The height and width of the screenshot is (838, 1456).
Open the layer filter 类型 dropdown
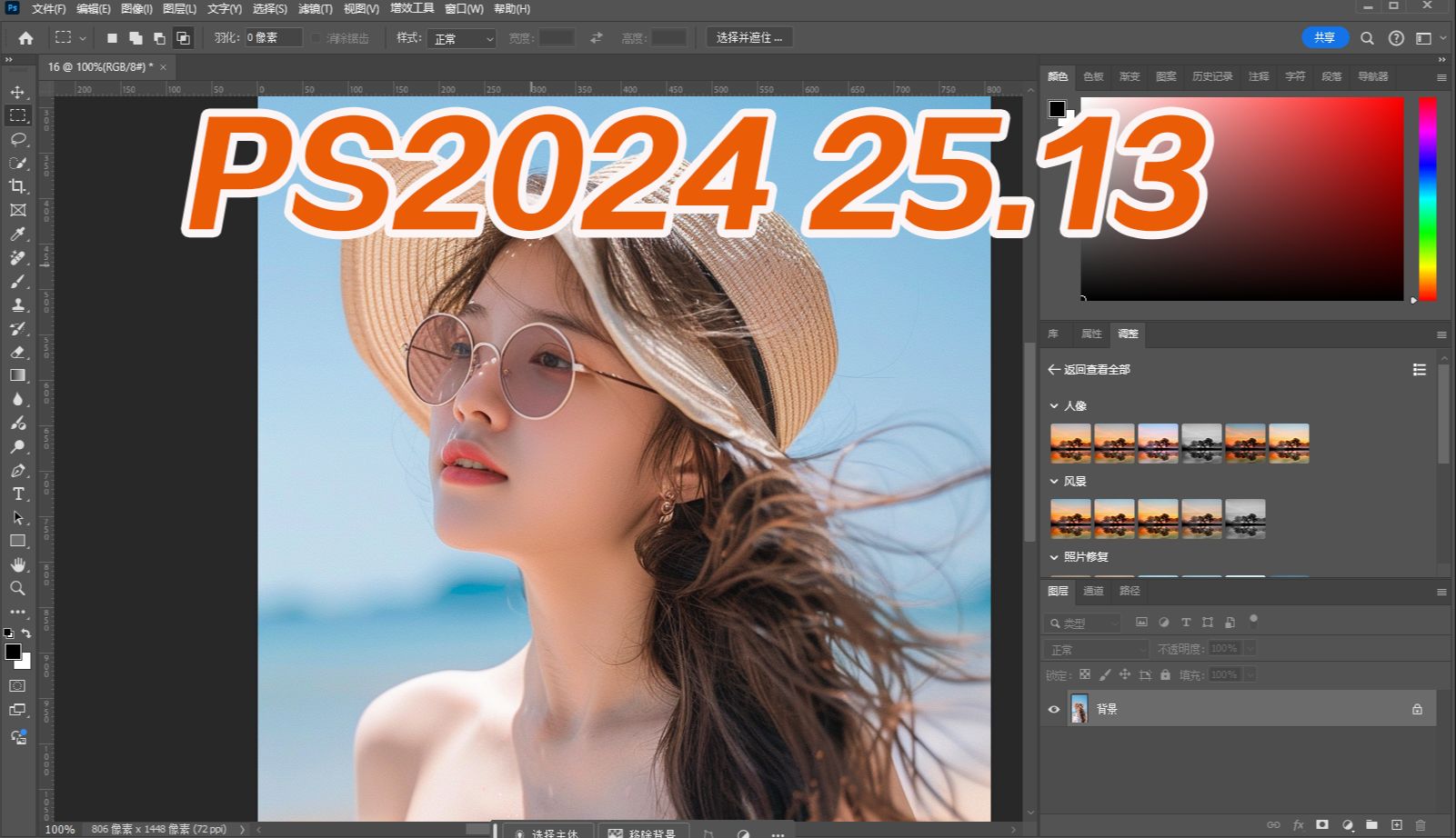(1083, 624)
